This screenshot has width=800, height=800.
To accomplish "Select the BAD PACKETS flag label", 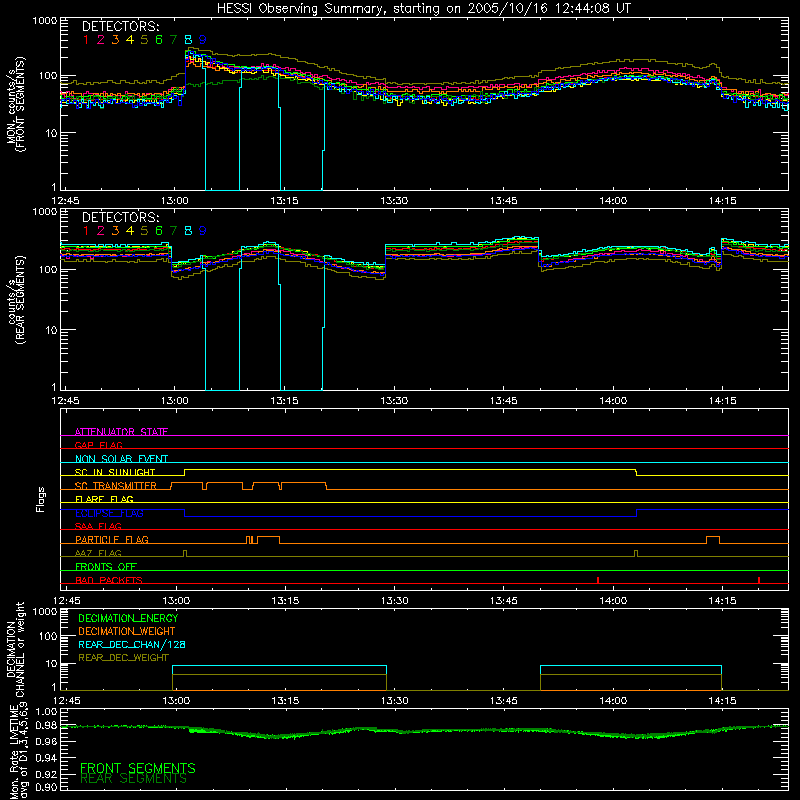I will (109, 580).
